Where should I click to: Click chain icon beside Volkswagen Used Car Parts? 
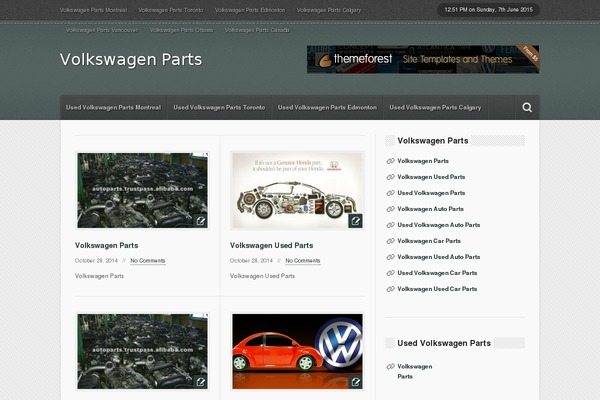(390, 289)
